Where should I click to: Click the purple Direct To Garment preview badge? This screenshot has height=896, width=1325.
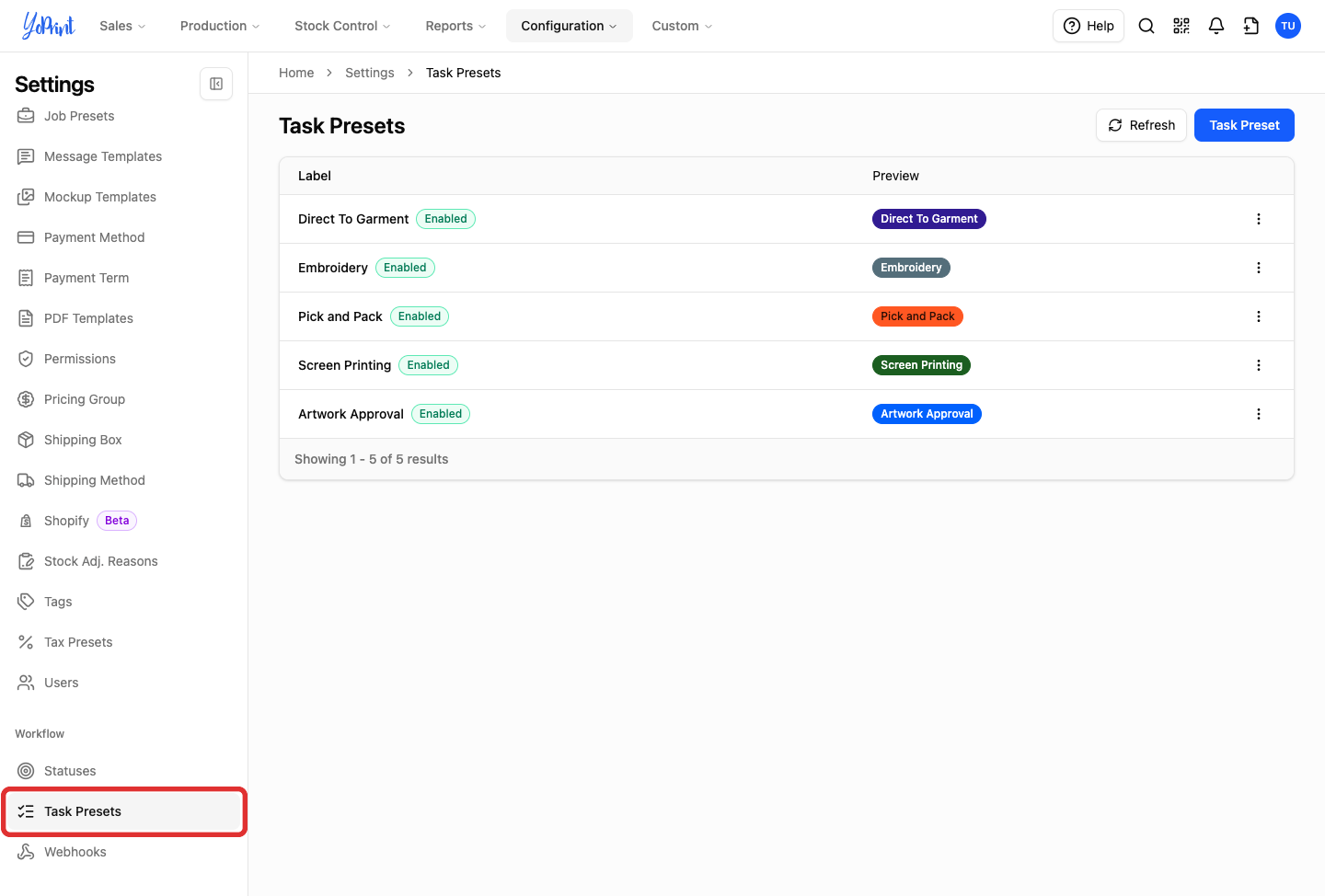click(929, 219)
